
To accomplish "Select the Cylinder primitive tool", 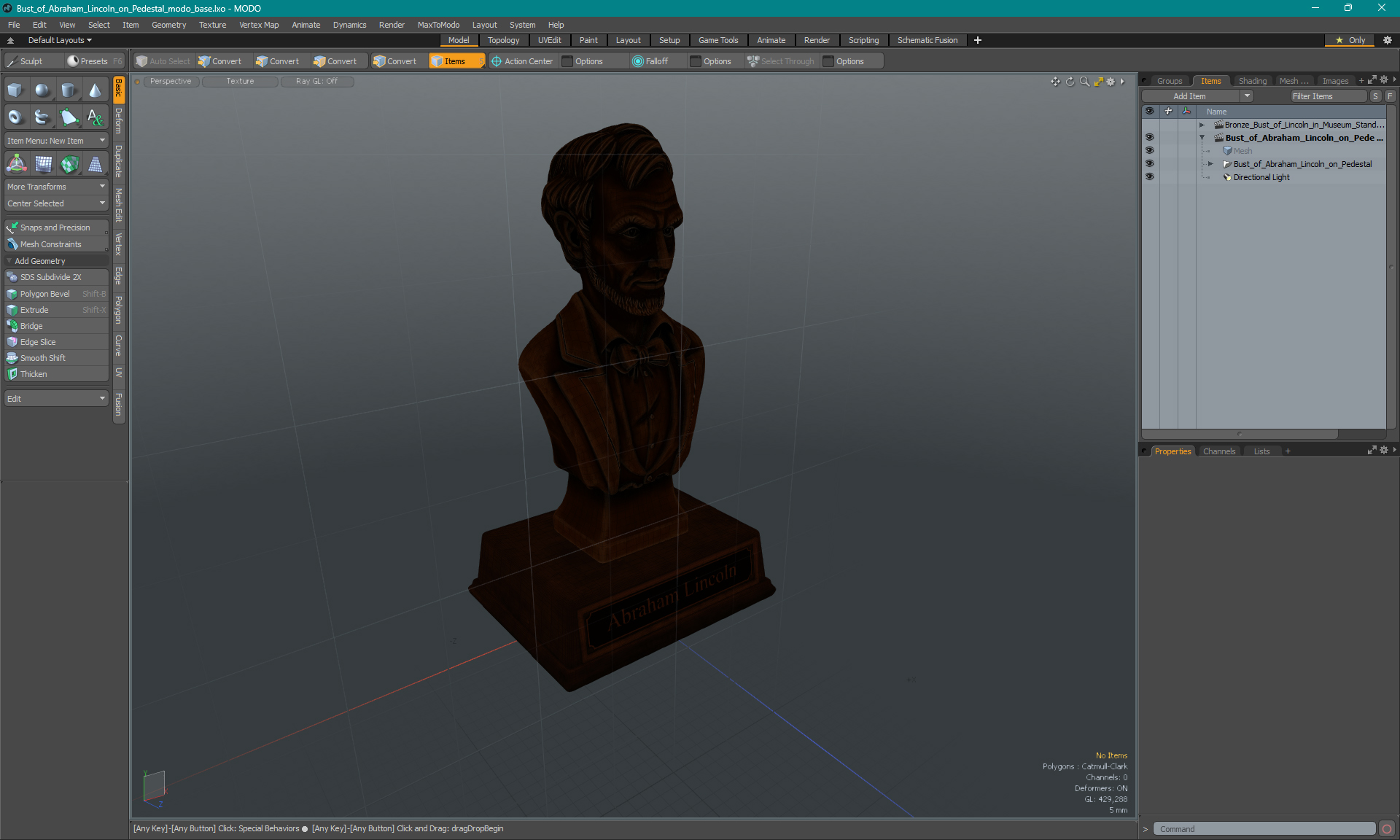I will pyautogui.click(x=69, y=90).
